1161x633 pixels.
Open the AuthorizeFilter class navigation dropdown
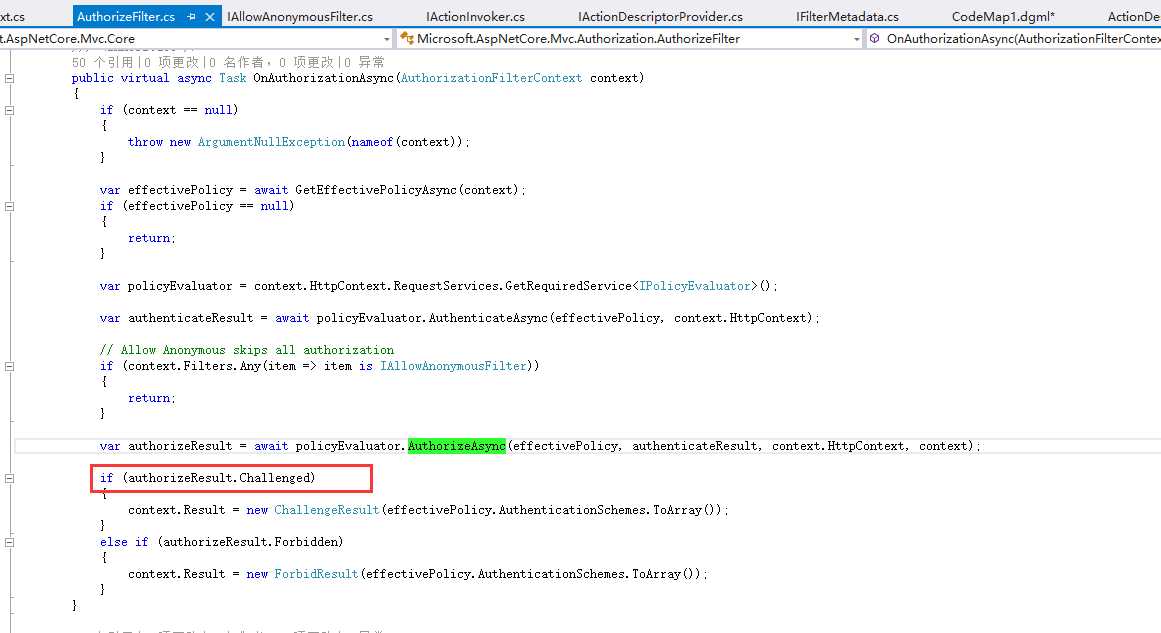(857, 38)
